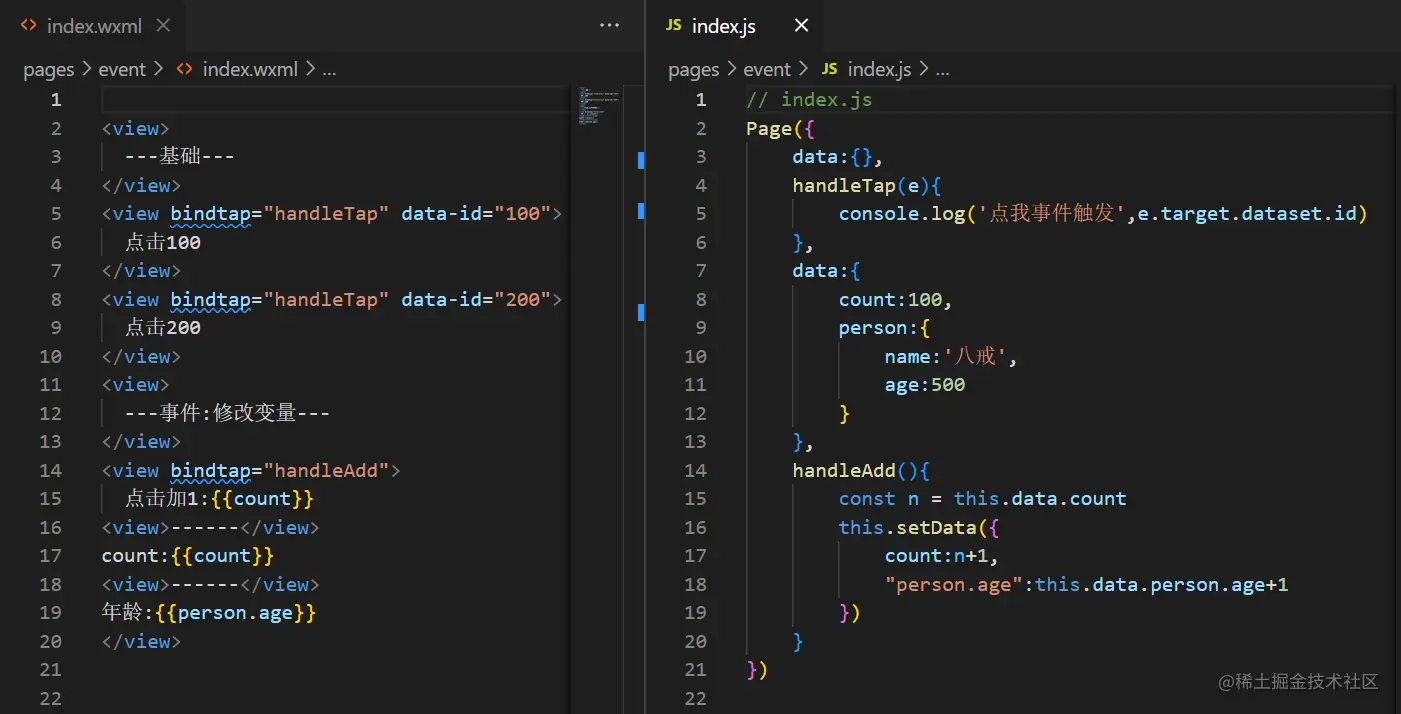Click the text '---基础---' in index.wxml
Screen dimensions: 1401x714
[180, 156]
